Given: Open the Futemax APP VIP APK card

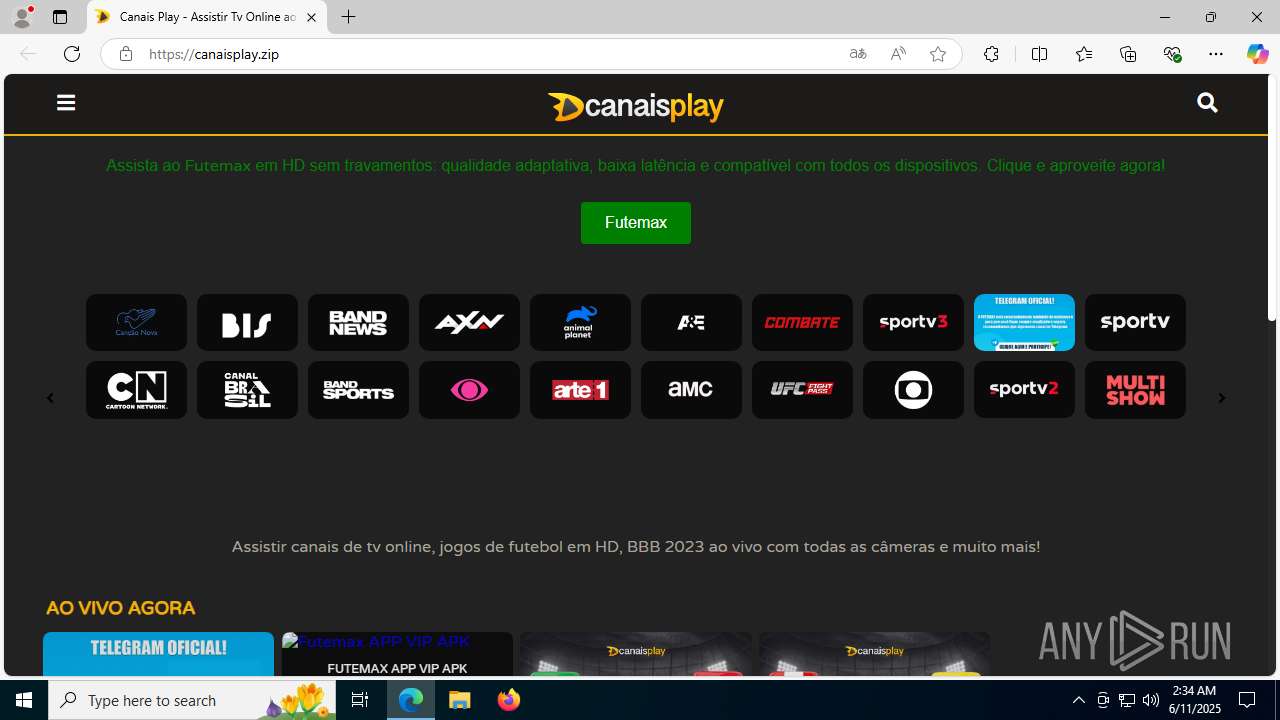Looking at the screenshot, I should coord(397,654).
